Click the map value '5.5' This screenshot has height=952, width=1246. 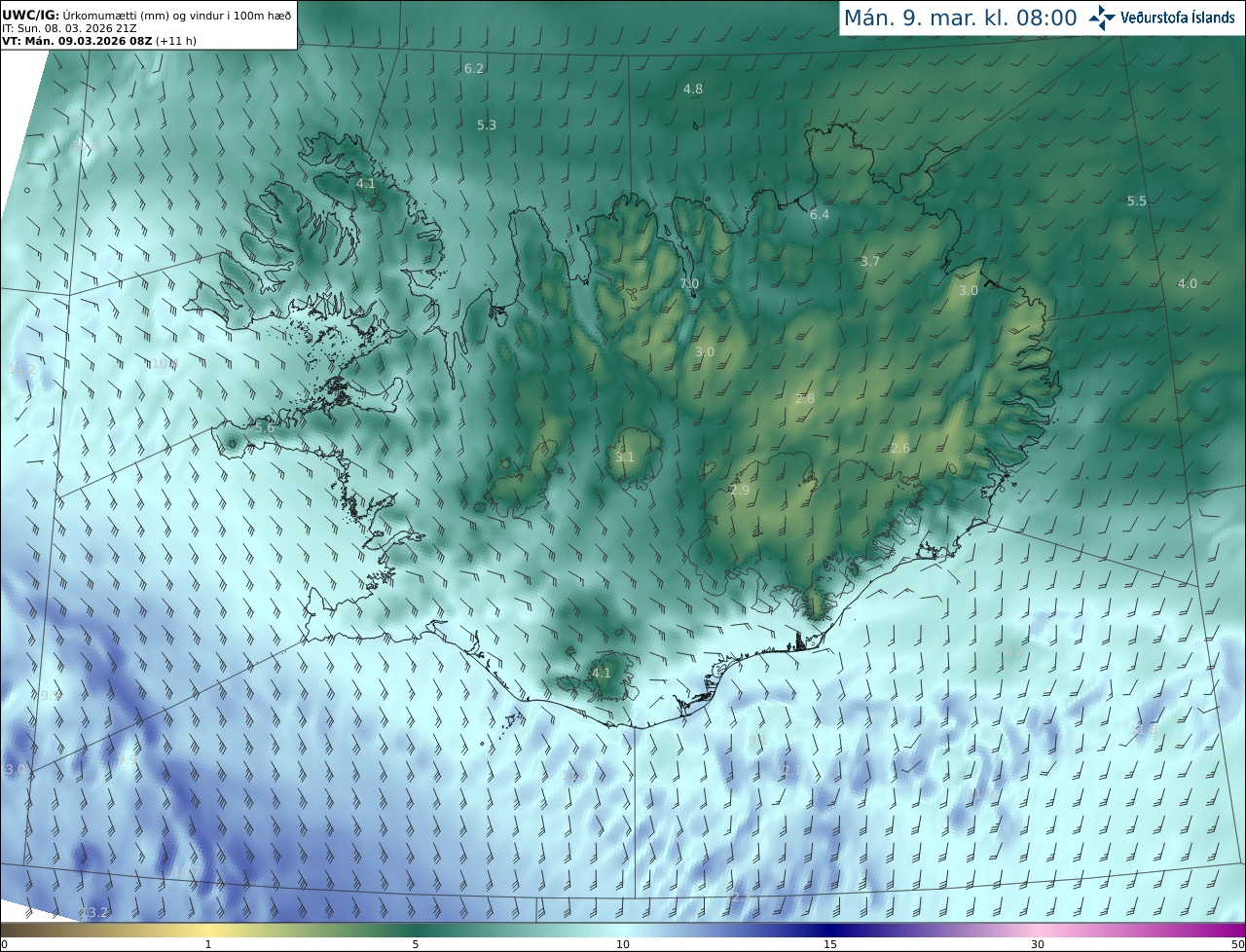pos(1137,201)
